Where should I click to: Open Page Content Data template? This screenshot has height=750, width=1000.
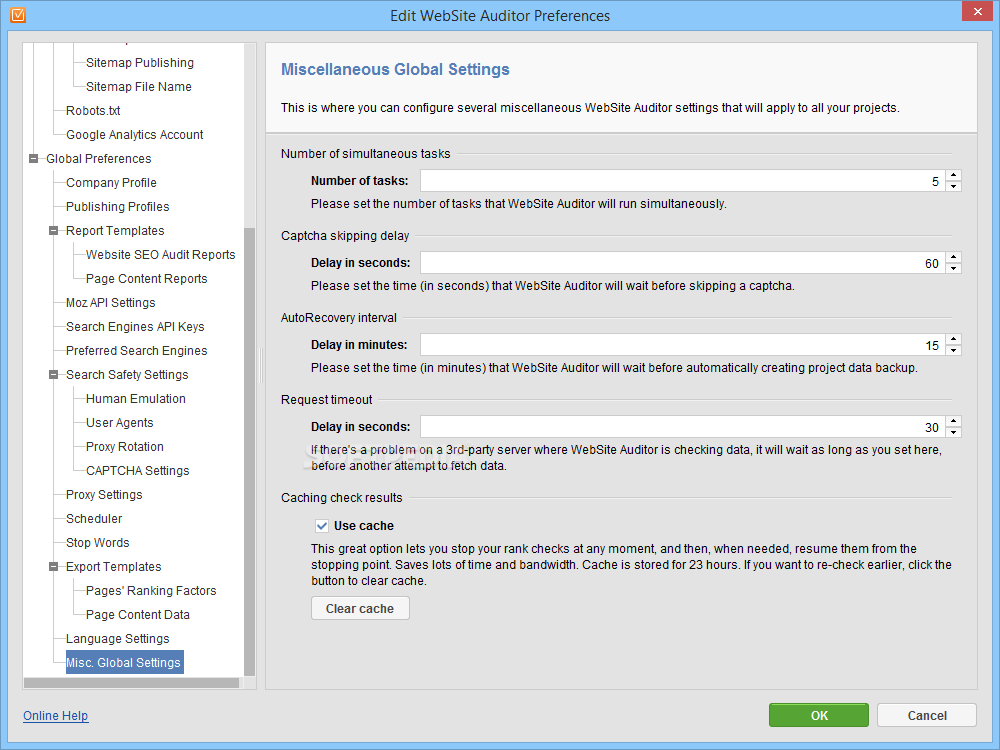[138, 615]
